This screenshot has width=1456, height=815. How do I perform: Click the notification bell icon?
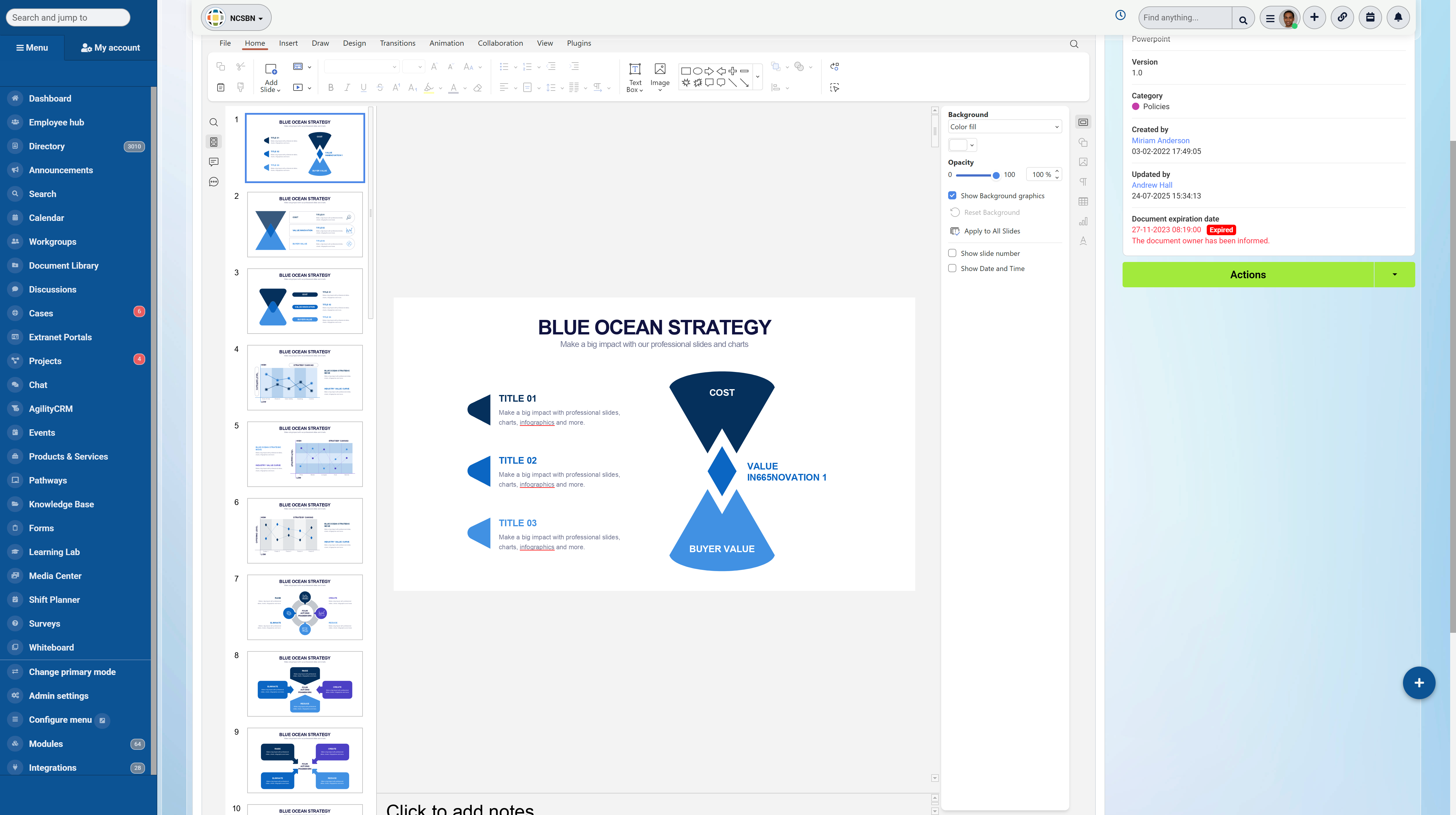pyautogui.click(x=1398, y=17)
